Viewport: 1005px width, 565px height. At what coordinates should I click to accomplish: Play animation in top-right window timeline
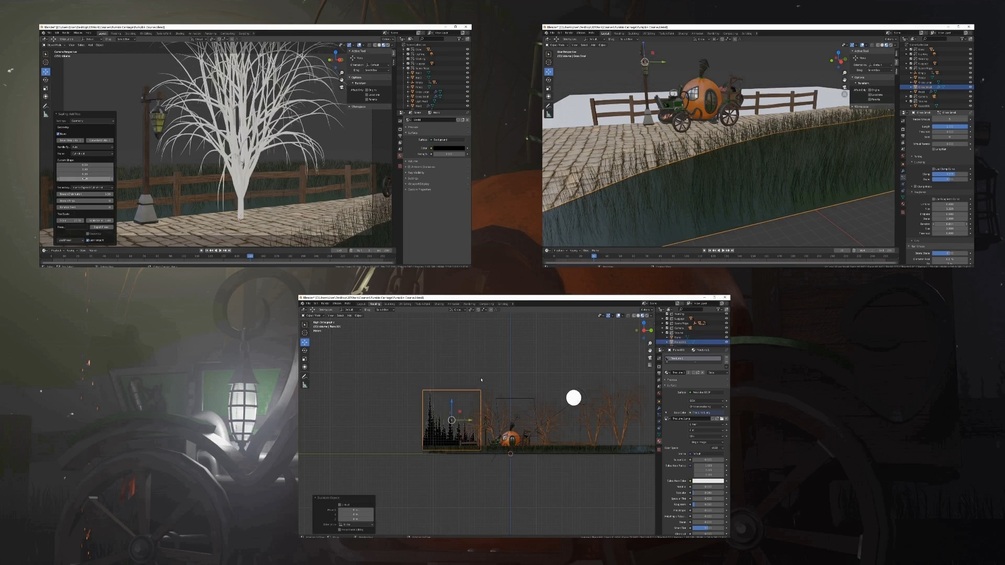pyautogui.click(x=723, y=250)
